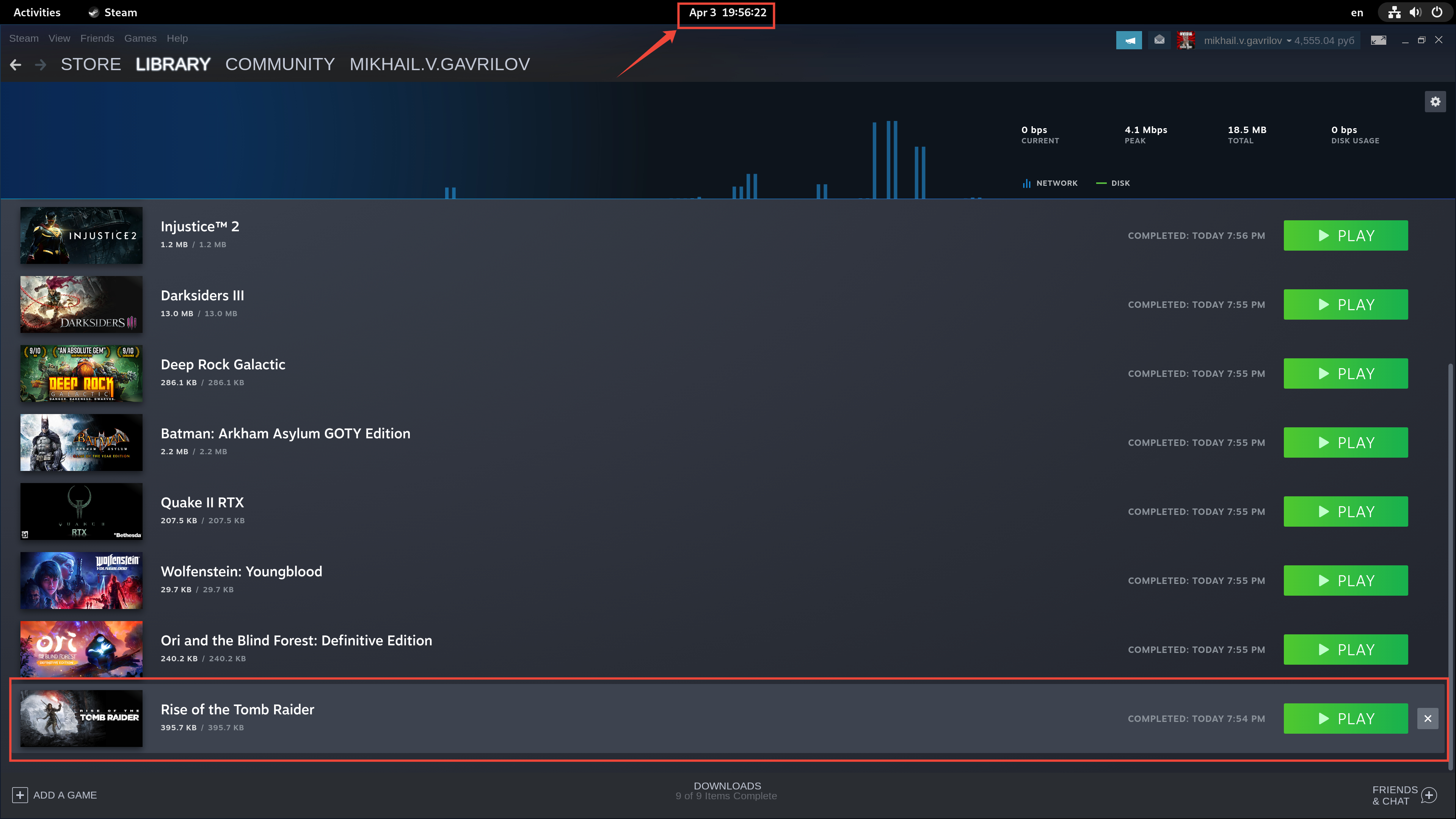Click the 18.5 MB total value
This screenshot has height=819, width=1456.
(x=1247, y=129)
